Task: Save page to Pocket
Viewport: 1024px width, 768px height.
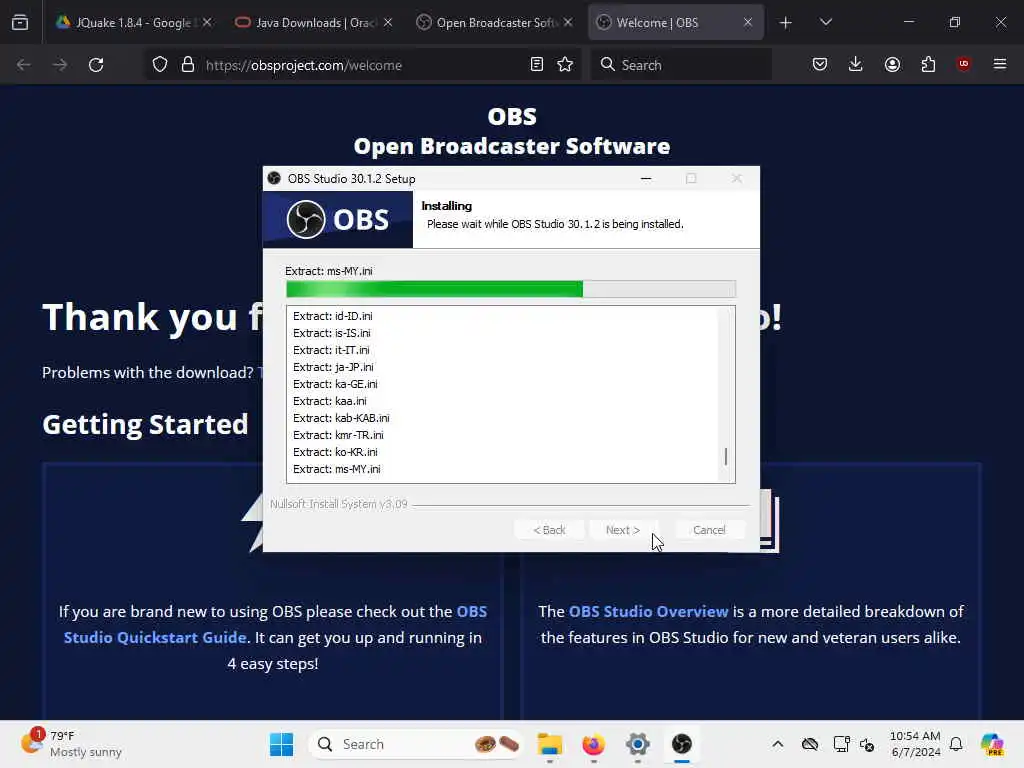Action: point(820,65)
